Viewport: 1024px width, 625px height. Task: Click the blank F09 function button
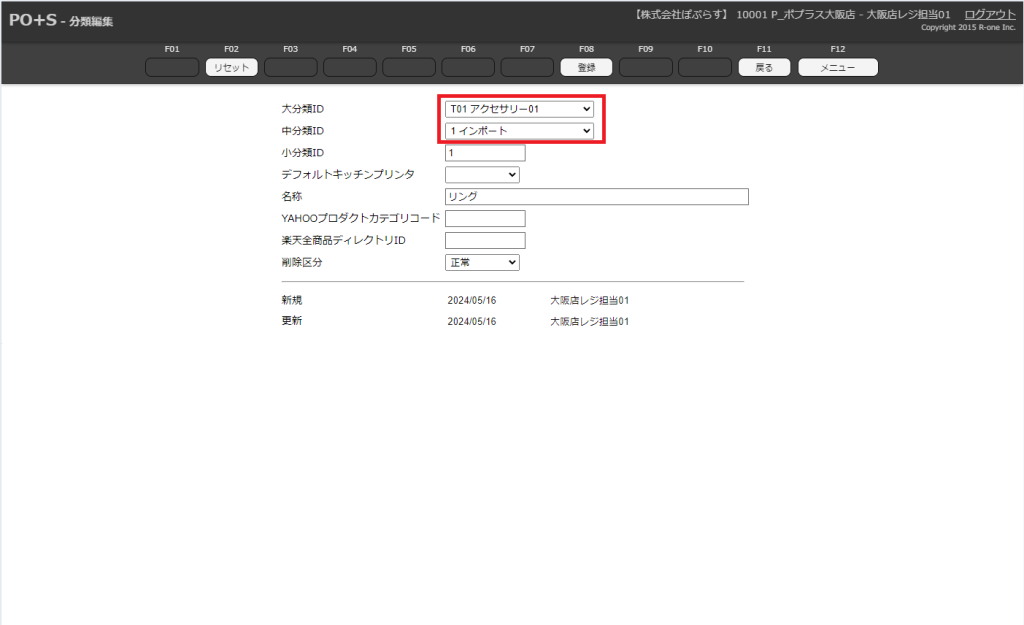(645, 68)
